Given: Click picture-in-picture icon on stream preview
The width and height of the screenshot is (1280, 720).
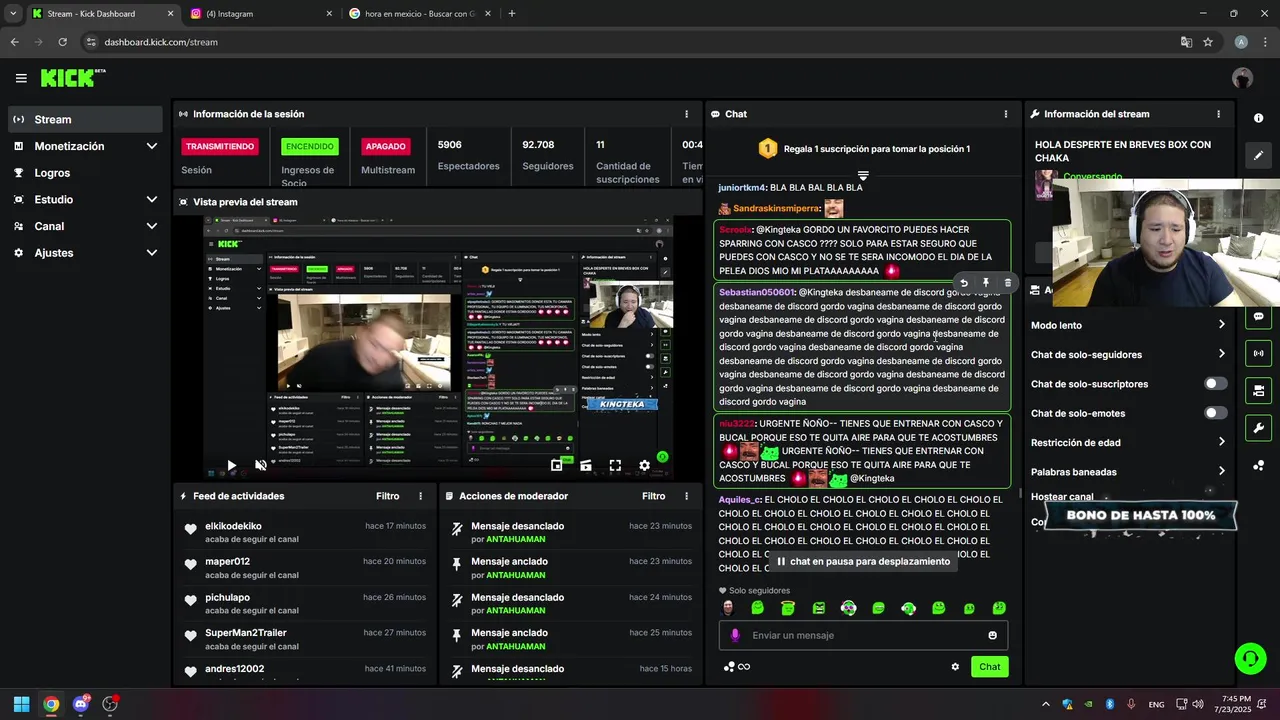Looking at the screenshot, I should click(557, 465).
